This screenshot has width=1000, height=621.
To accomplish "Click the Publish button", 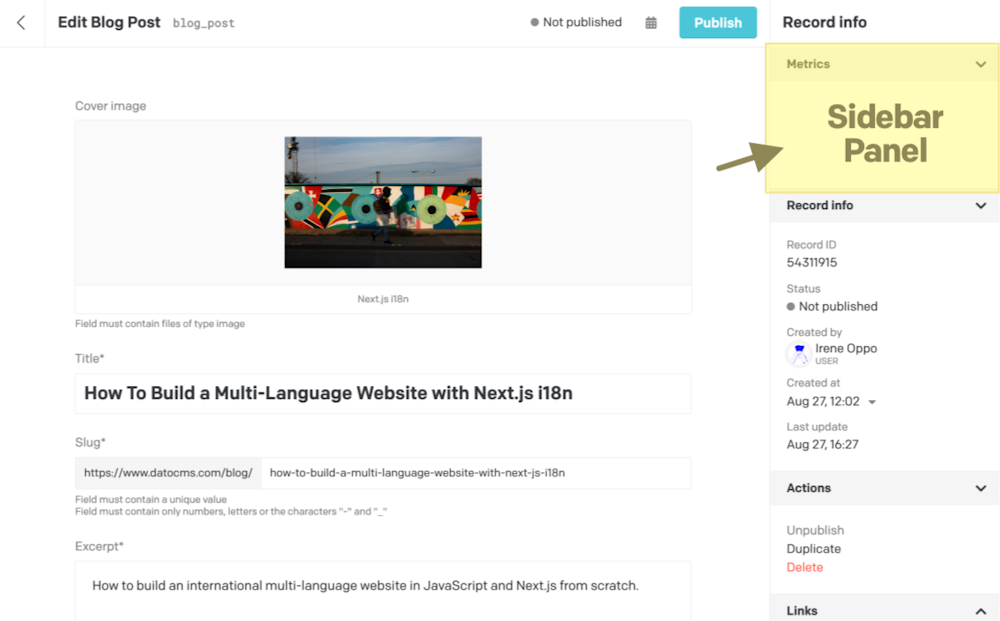I will 717,23.
